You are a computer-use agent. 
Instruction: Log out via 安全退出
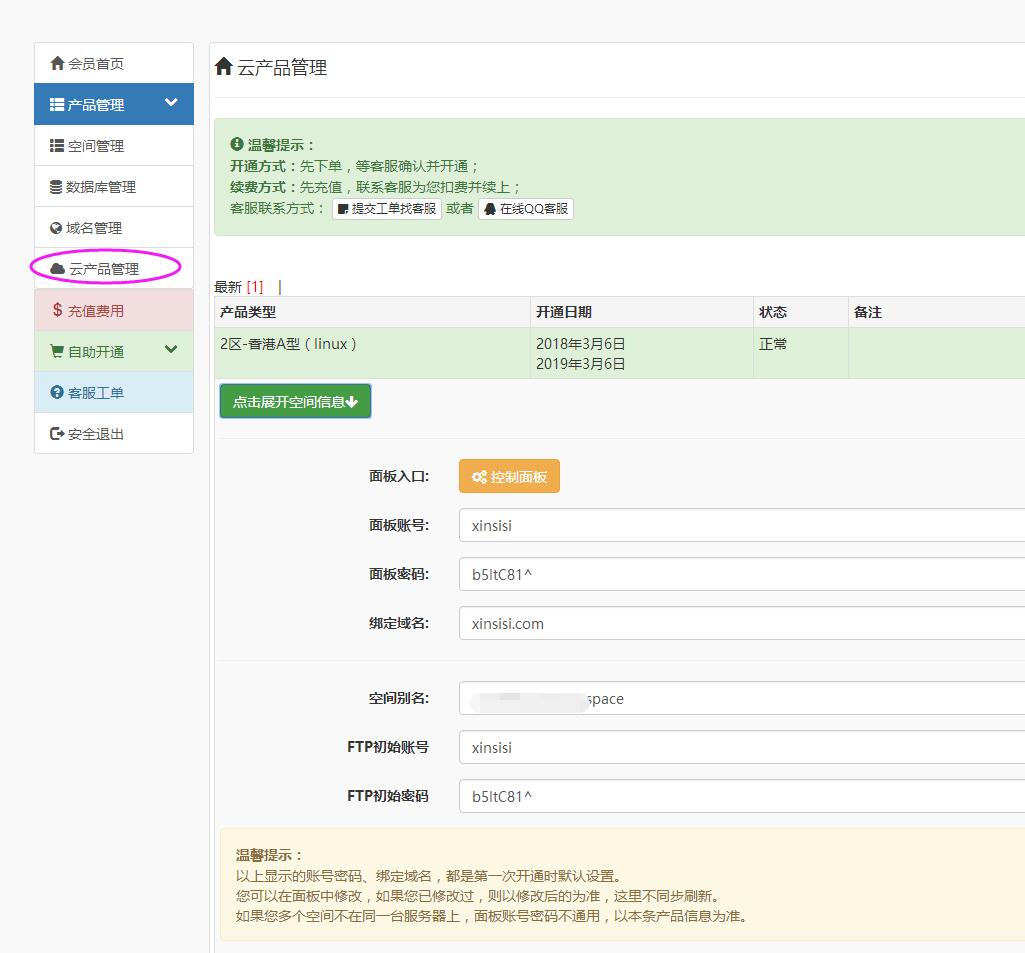114,433
